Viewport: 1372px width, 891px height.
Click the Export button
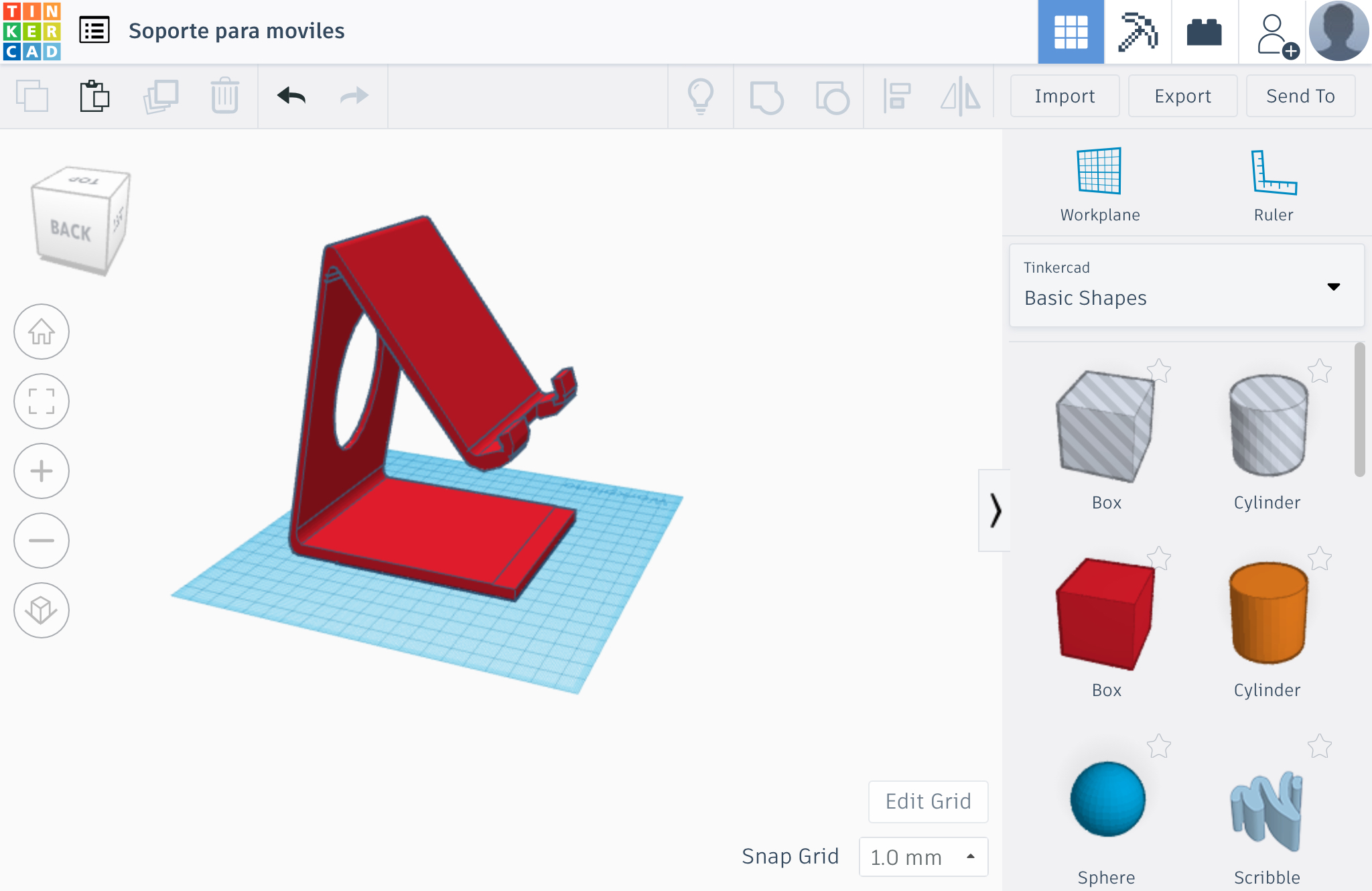[x=1182, y=96]
